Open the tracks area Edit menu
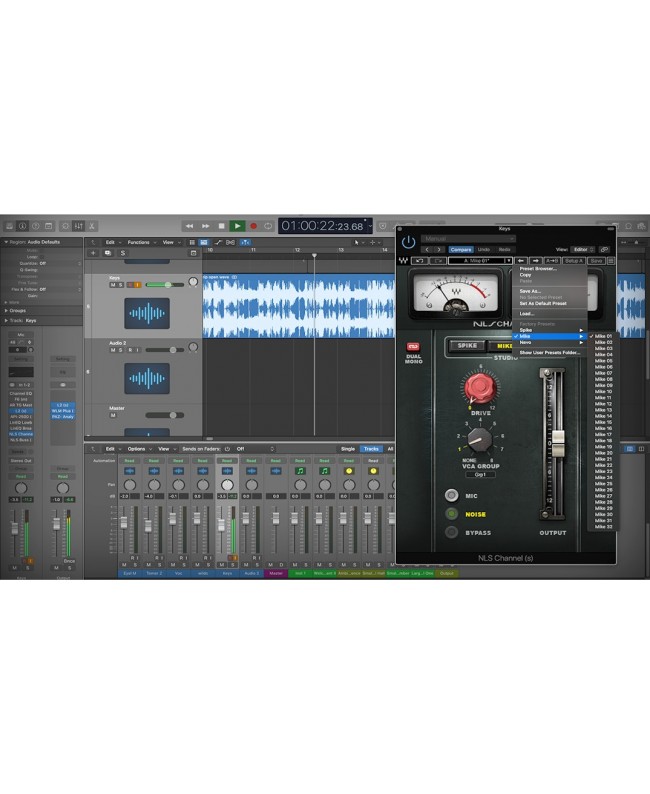This screenshot has width=650, height=794. coord(113,243)
